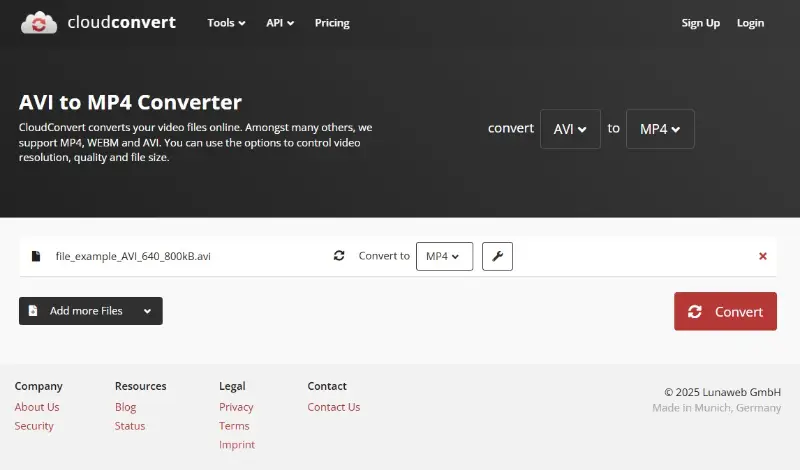Image resolution: width=800 pixels, height=470 pixels.
Task: Click the CloudConvert logo icon
Action: (39, 23)
